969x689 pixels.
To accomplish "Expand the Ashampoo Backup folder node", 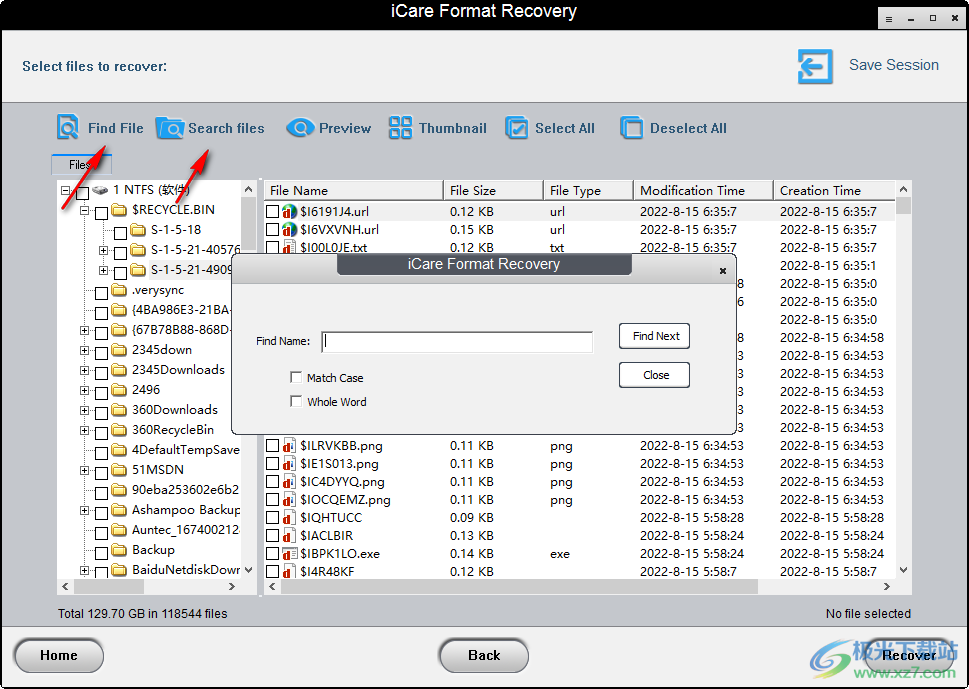I will (84, 510).
